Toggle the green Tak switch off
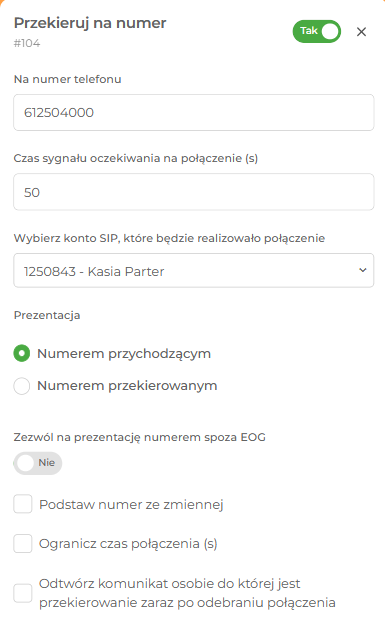385x618 pixels. pos(316,32)
